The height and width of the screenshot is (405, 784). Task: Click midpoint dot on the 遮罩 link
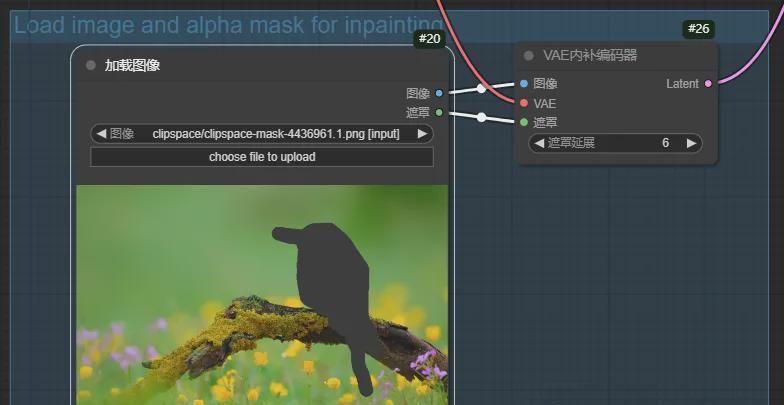tap(481, 118)
